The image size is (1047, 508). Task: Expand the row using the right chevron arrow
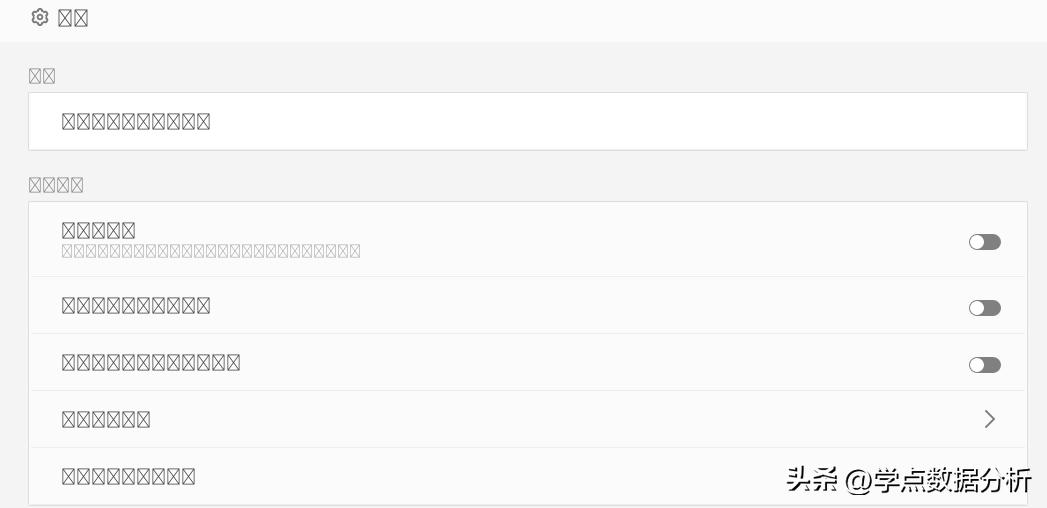tap(989, 419)
